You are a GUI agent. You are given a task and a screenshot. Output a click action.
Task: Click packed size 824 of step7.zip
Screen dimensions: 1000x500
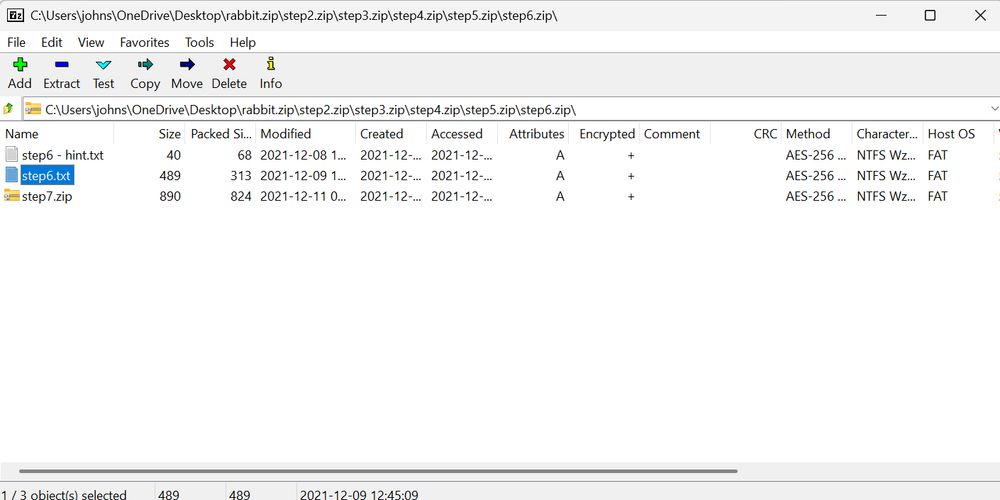click(241, 196)
